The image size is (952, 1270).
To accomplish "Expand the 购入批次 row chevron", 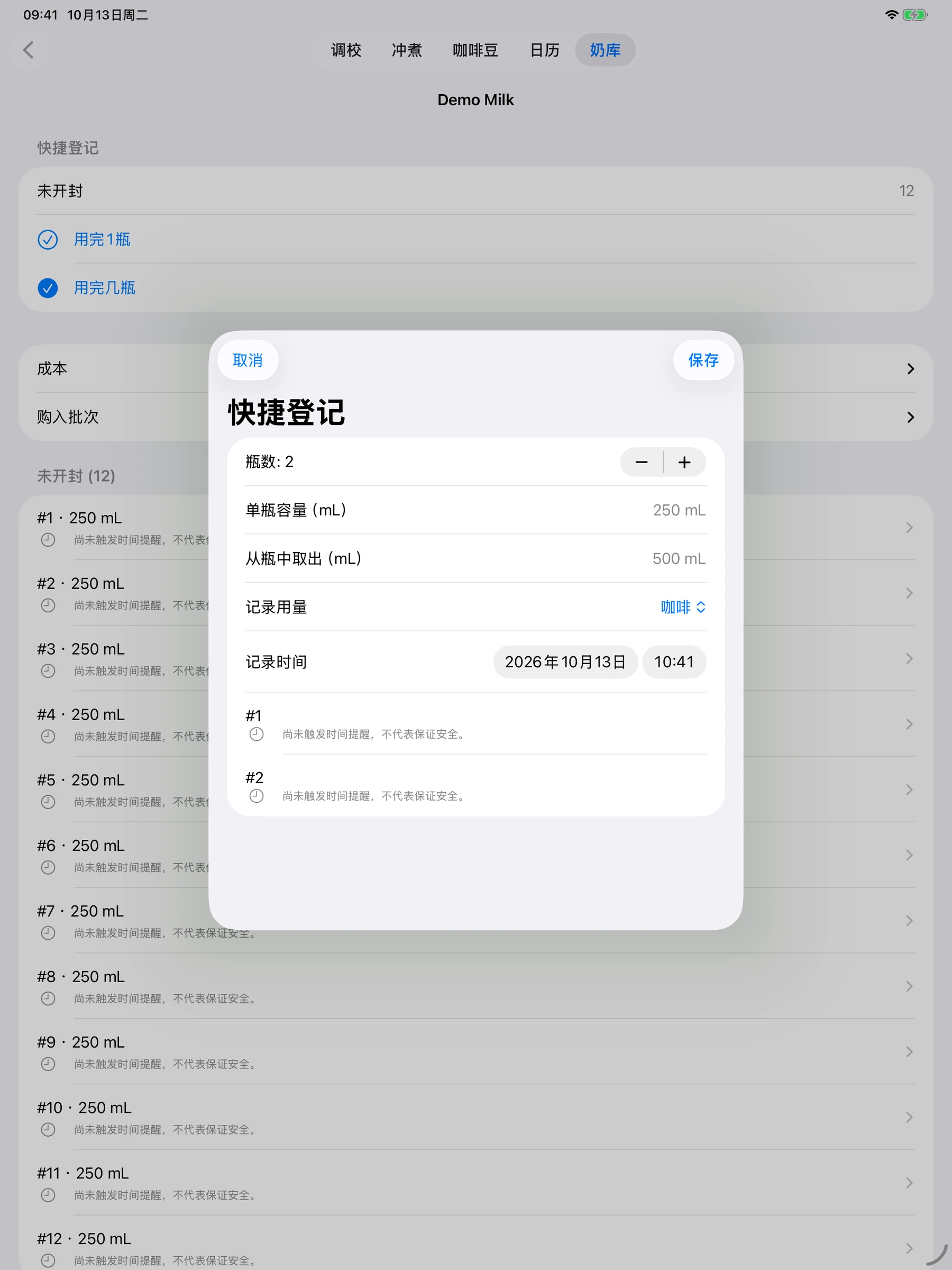I will click(910, 417).
